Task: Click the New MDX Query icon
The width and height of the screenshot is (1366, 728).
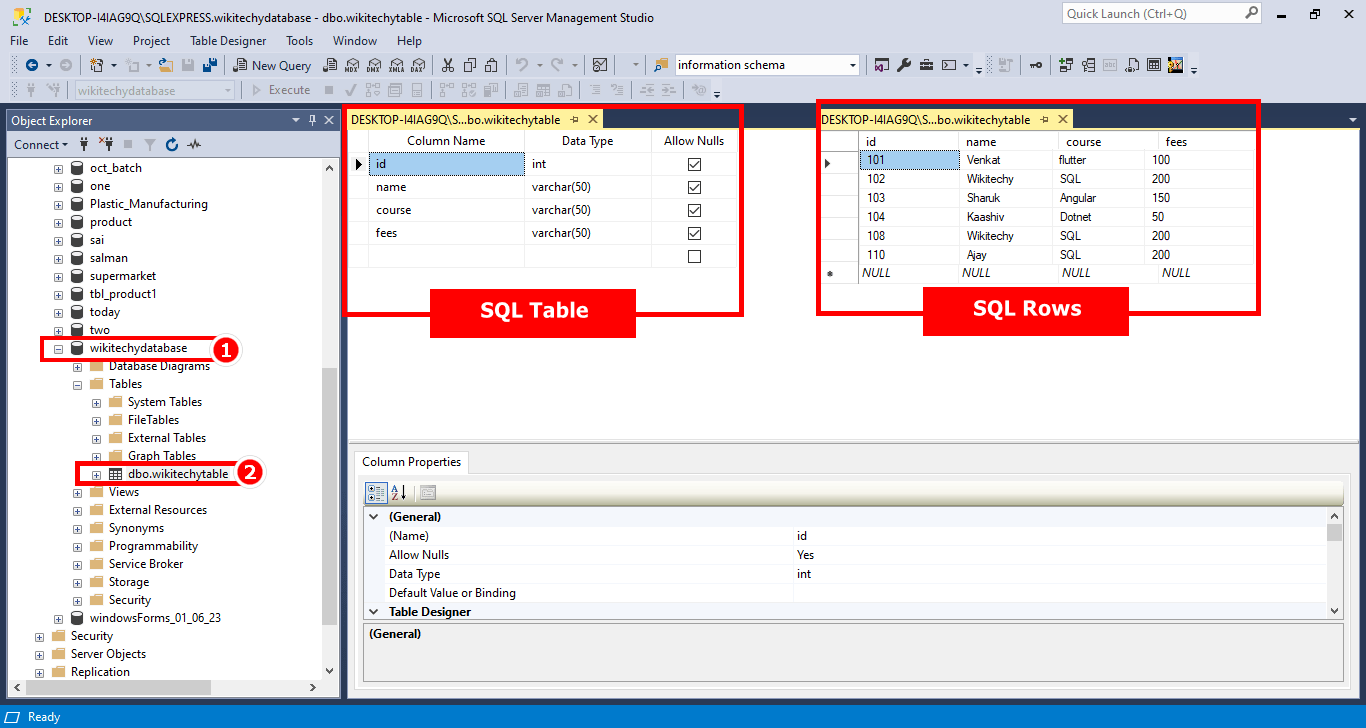Action: (x=352, y=64)
